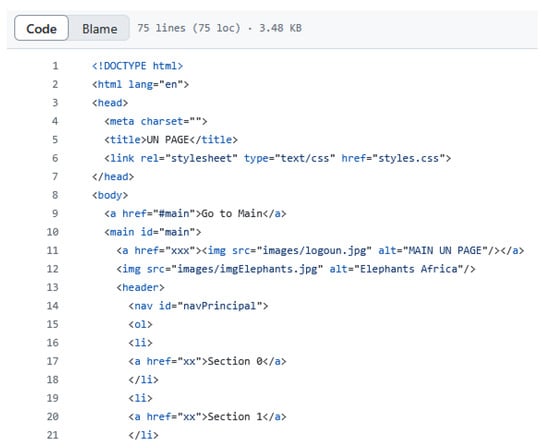Image resolution: width=550 pixels, height=448 pixels.
Task: Switch to the Blame view tab
Action: coord(100,28)
